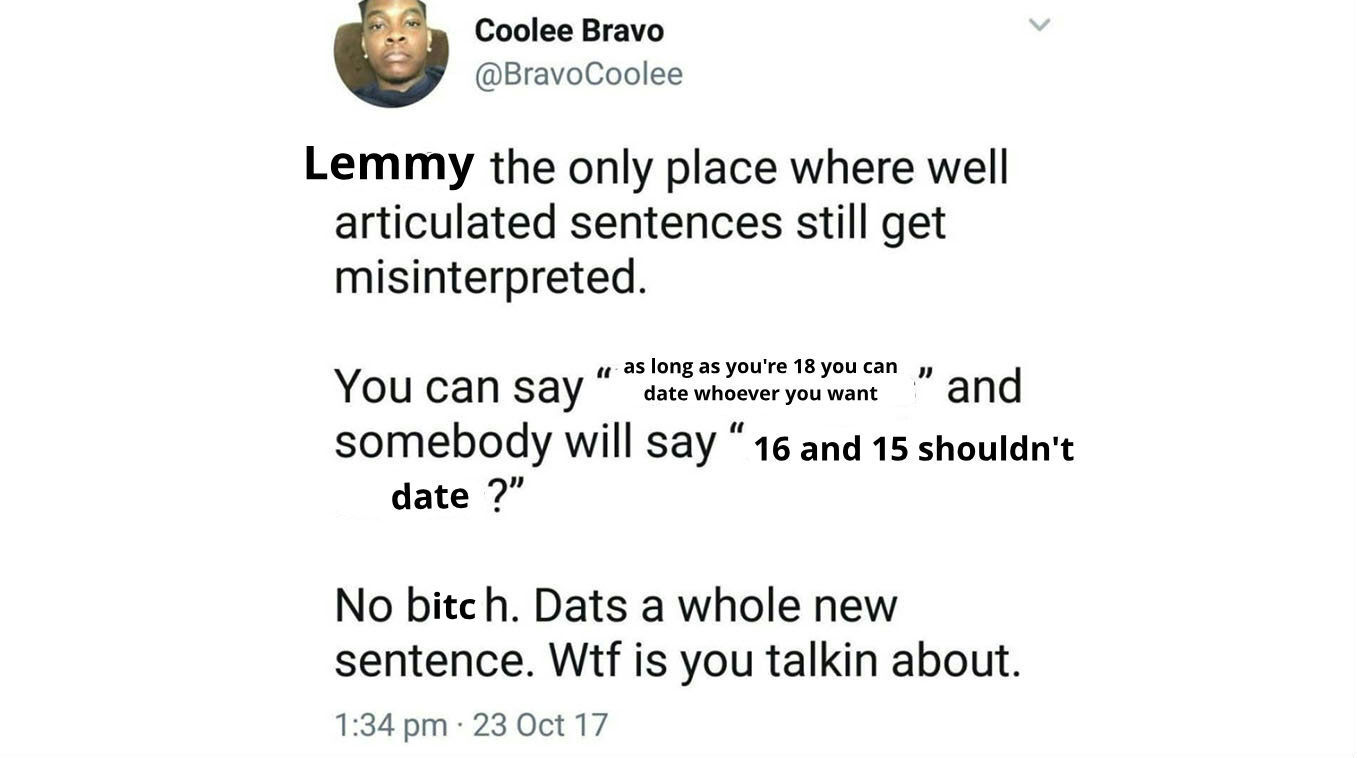
Task: Click the words 'somebody will say'
Action: (526, 442)
